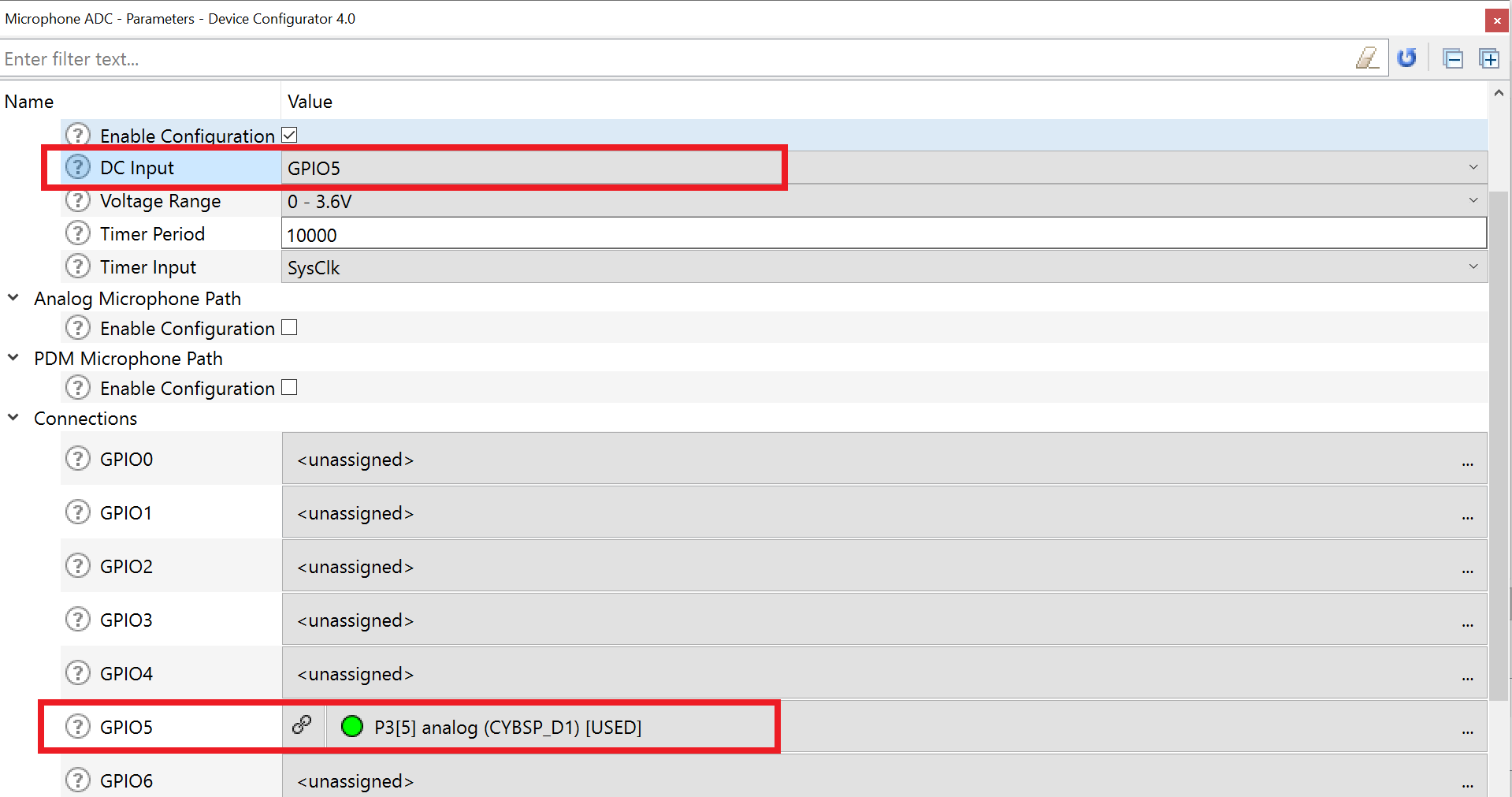
Task: Uncheck the top Enable Configuration checkbox
Action: pyautogui.click(x=289, y=135)
